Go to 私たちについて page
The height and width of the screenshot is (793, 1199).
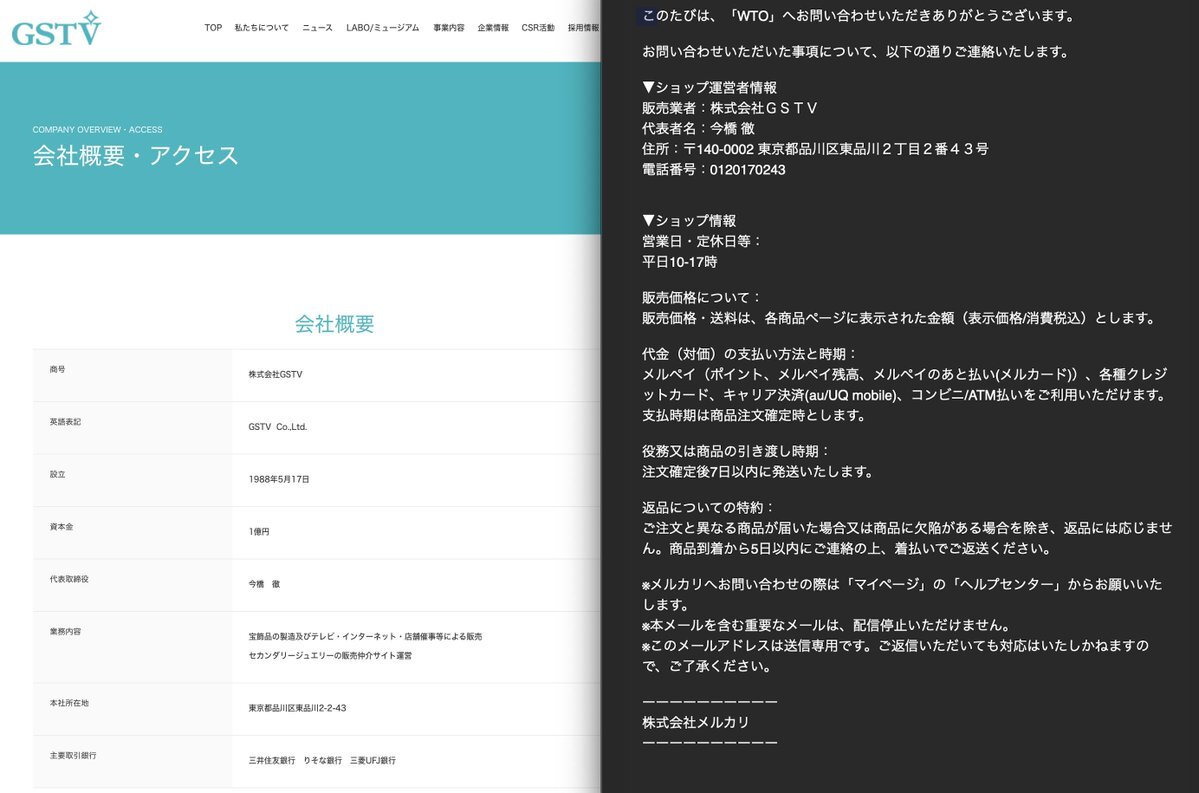(261, 28)
